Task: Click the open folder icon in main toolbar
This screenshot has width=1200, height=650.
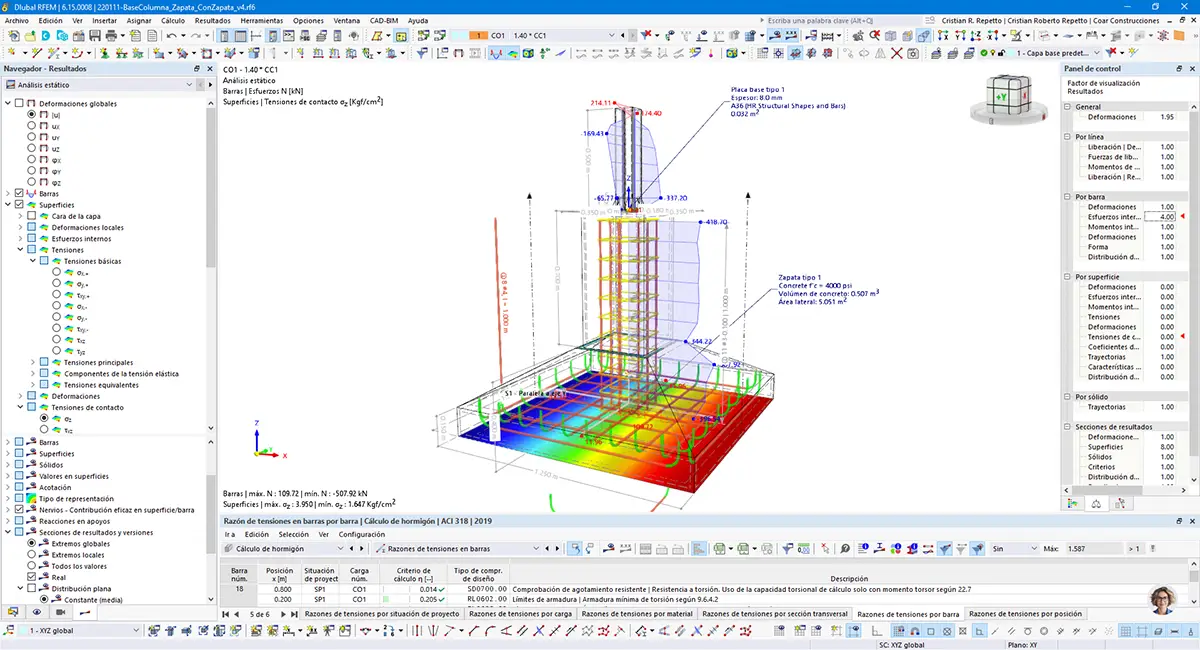Action: 30,36
